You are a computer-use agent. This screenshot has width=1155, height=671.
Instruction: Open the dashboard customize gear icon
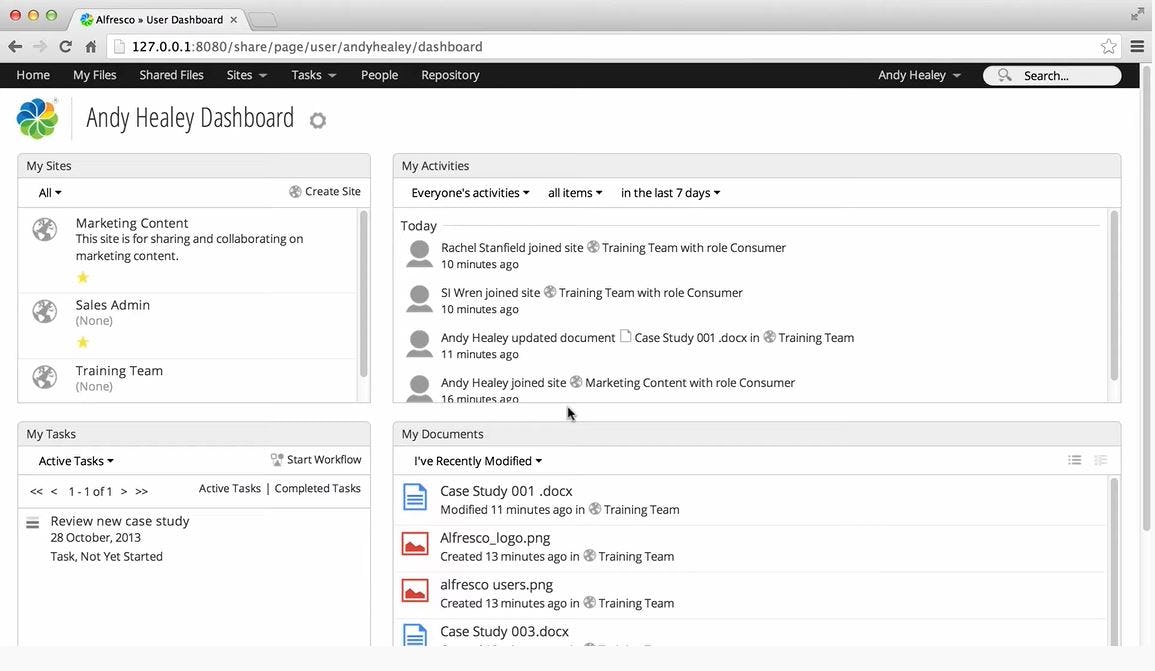[x=317, y=120]
